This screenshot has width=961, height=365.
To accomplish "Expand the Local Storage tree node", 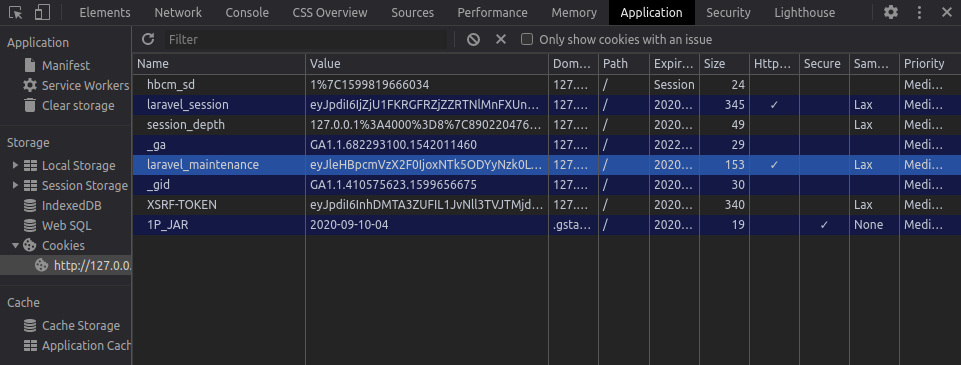I will [15, 165].
